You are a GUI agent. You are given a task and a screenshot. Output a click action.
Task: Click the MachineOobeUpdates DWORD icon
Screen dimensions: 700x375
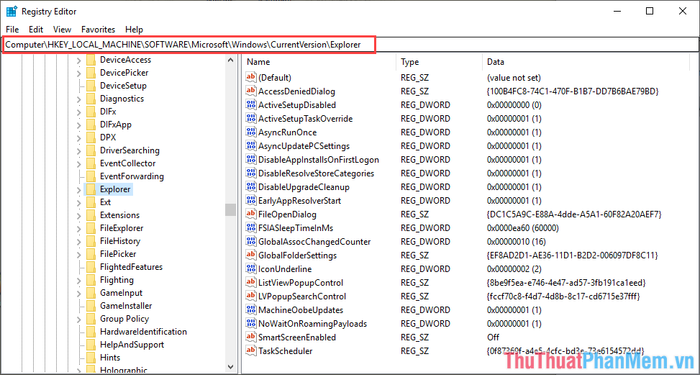[251, 310]
